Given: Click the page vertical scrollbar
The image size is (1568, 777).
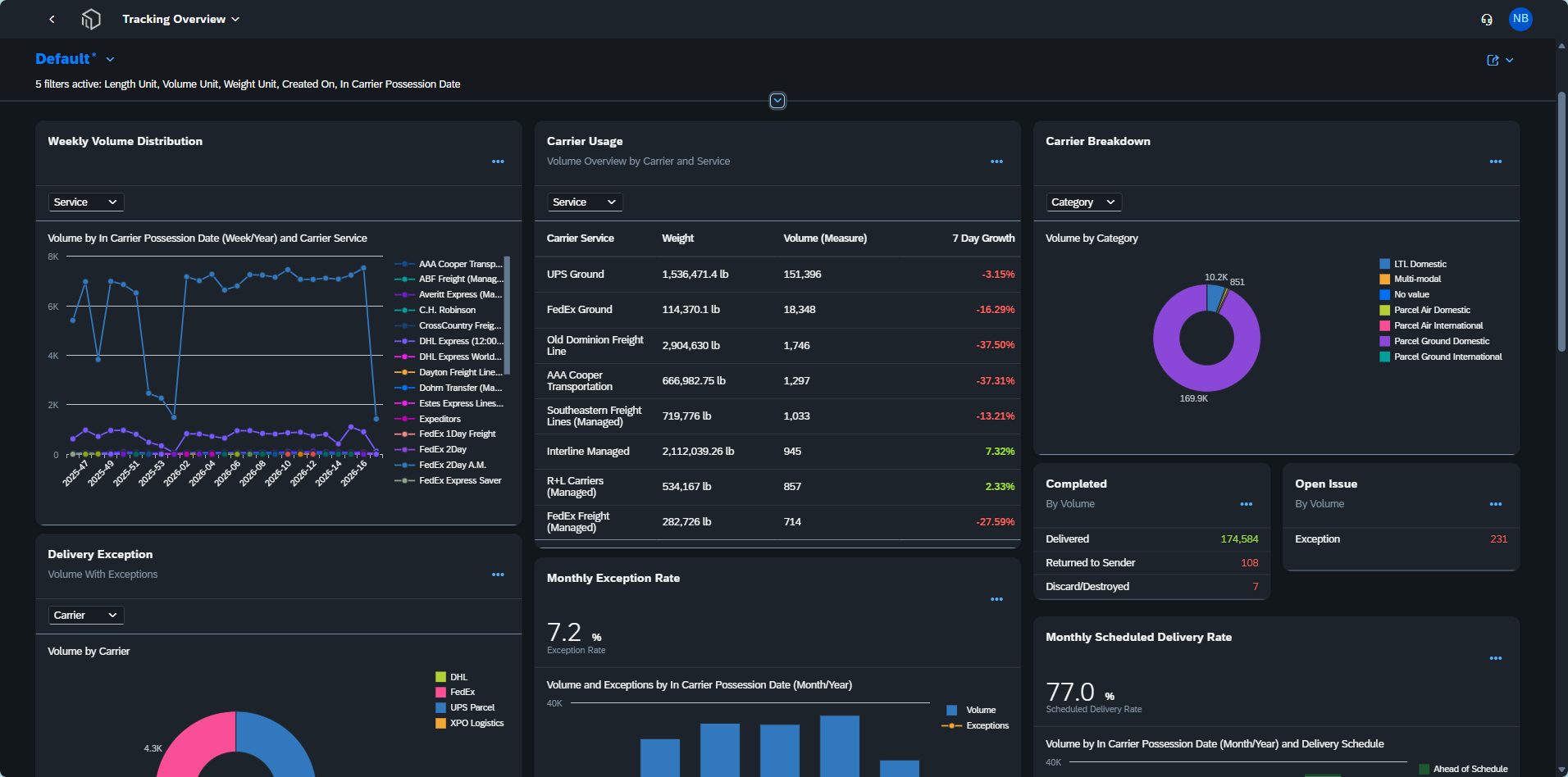Looking at the screenshot, I should pos(1561,221).
